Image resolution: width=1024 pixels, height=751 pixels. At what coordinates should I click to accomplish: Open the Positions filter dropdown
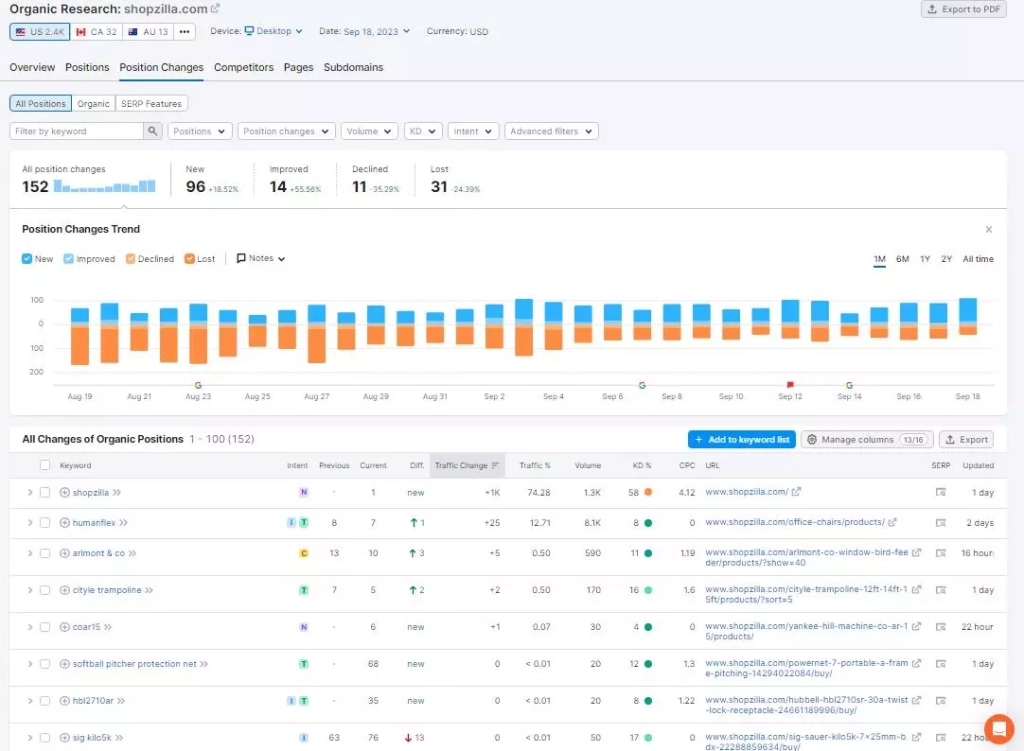click(x=199, y=131)
